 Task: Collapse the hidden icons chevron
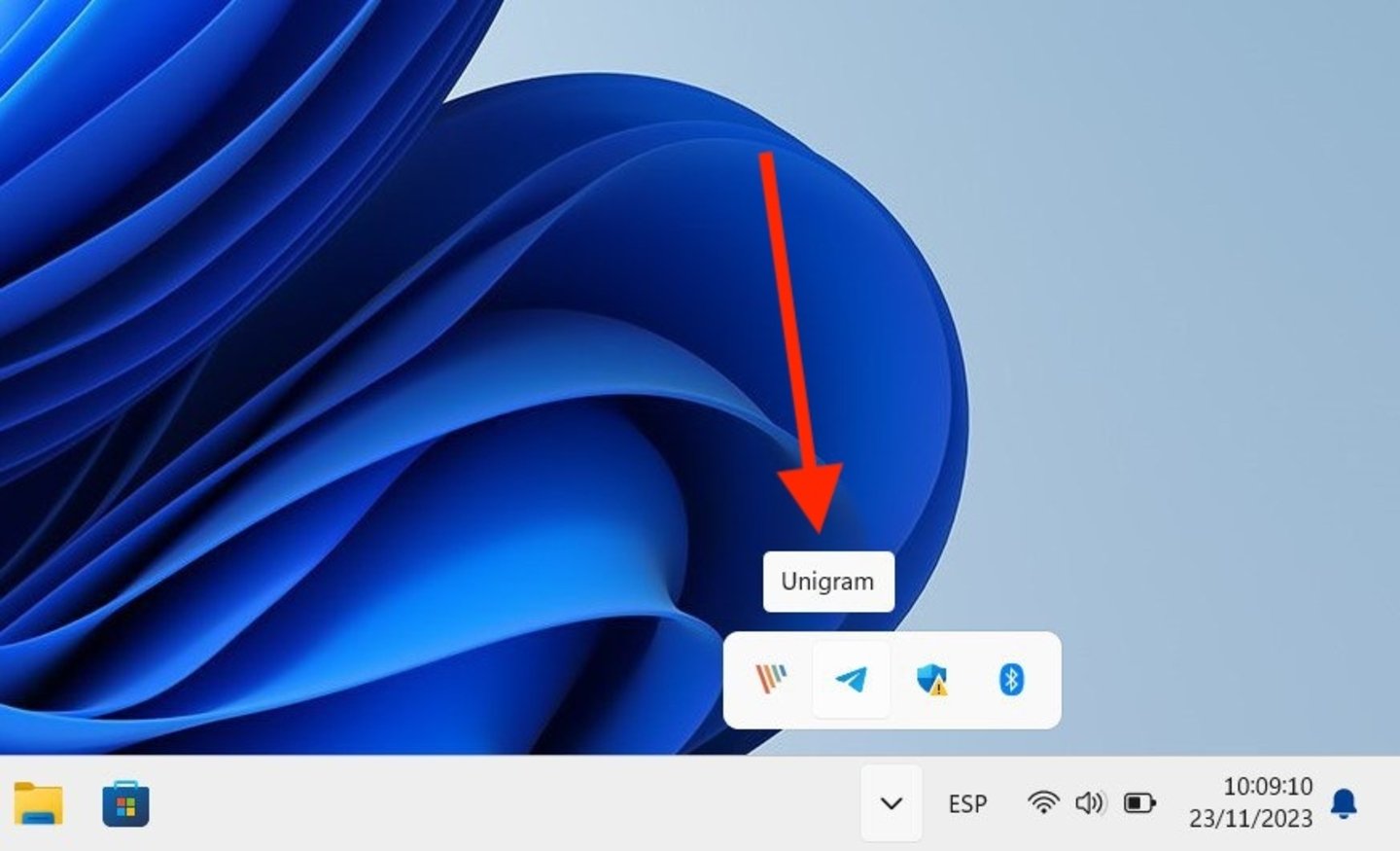(892, 803)
